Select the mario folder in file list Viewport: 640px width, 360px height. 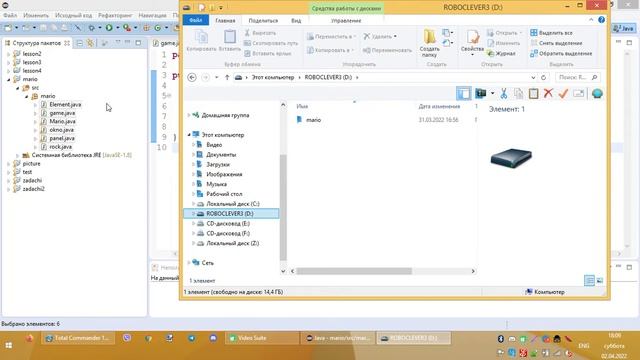click(x=313, y=120)
